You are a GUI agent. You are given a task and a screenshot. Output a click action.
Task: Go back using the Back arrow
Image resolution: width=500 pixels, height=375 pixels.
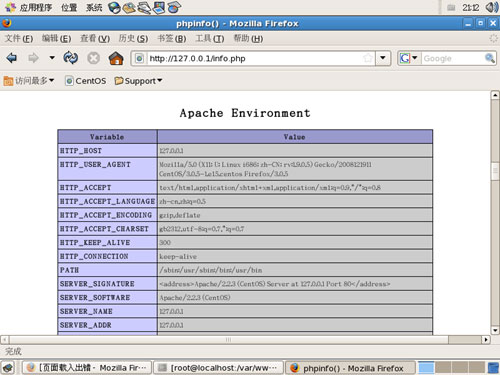pyautogui.click(x=12, y=58)
